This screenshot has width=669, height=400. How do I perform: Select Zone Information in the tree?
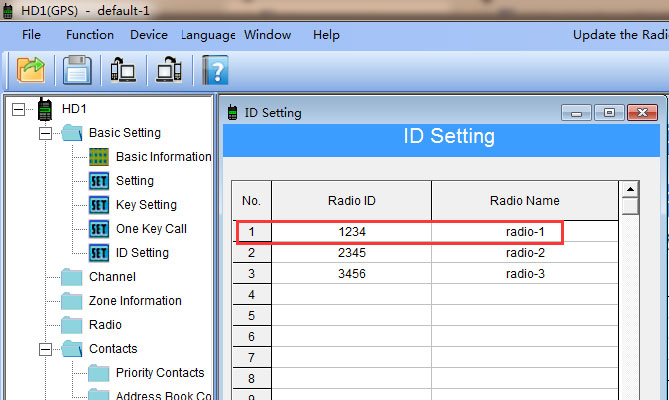pos(135,301)
